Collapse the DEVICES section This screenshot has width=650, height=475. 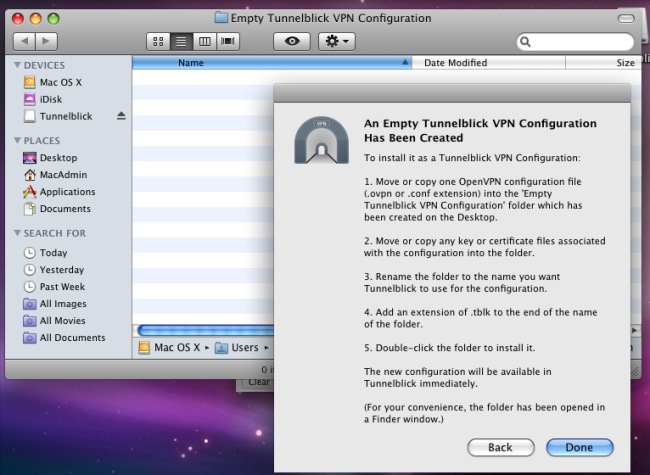click(x=17, y=65)
